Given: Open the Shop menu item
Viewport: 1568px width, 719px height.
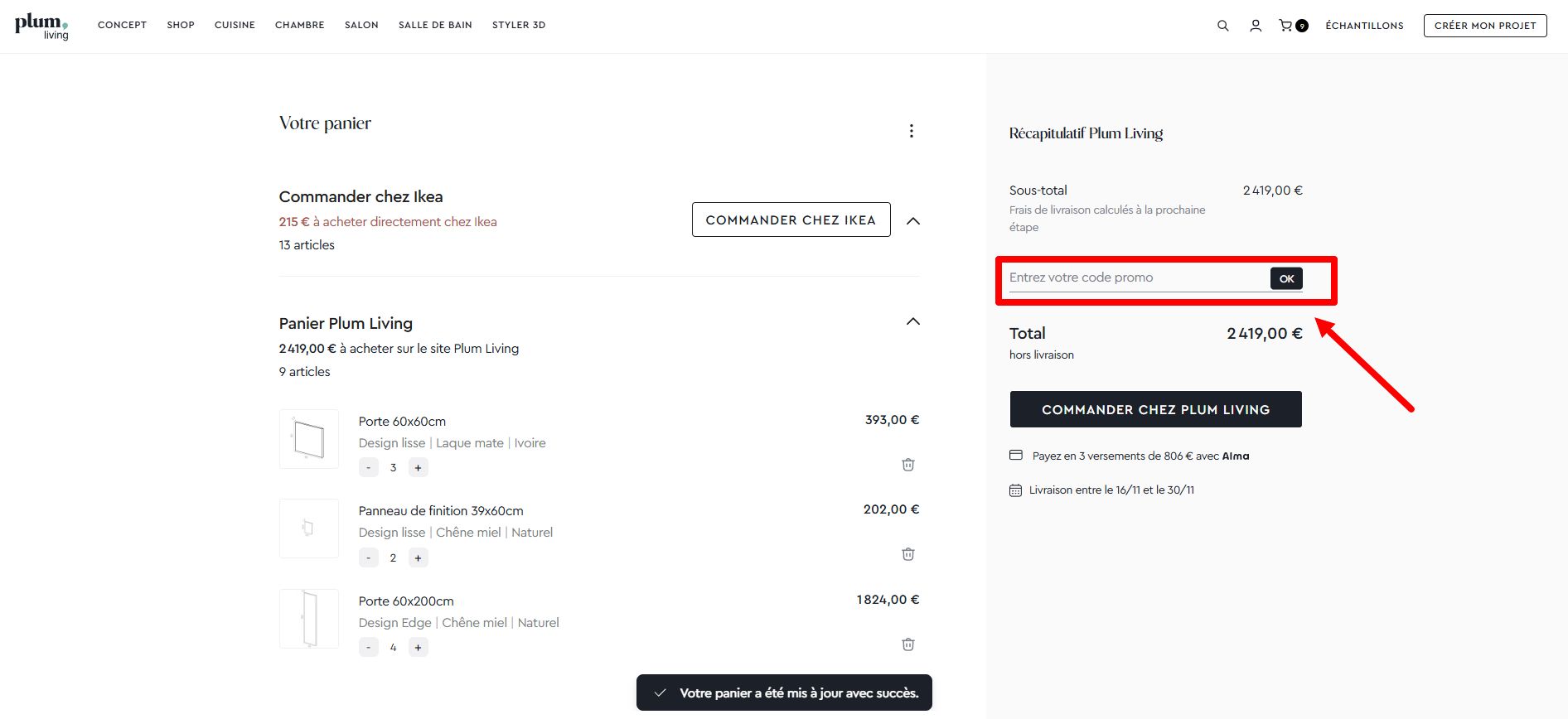Looking at the screenshot, I should pos(181,25).
